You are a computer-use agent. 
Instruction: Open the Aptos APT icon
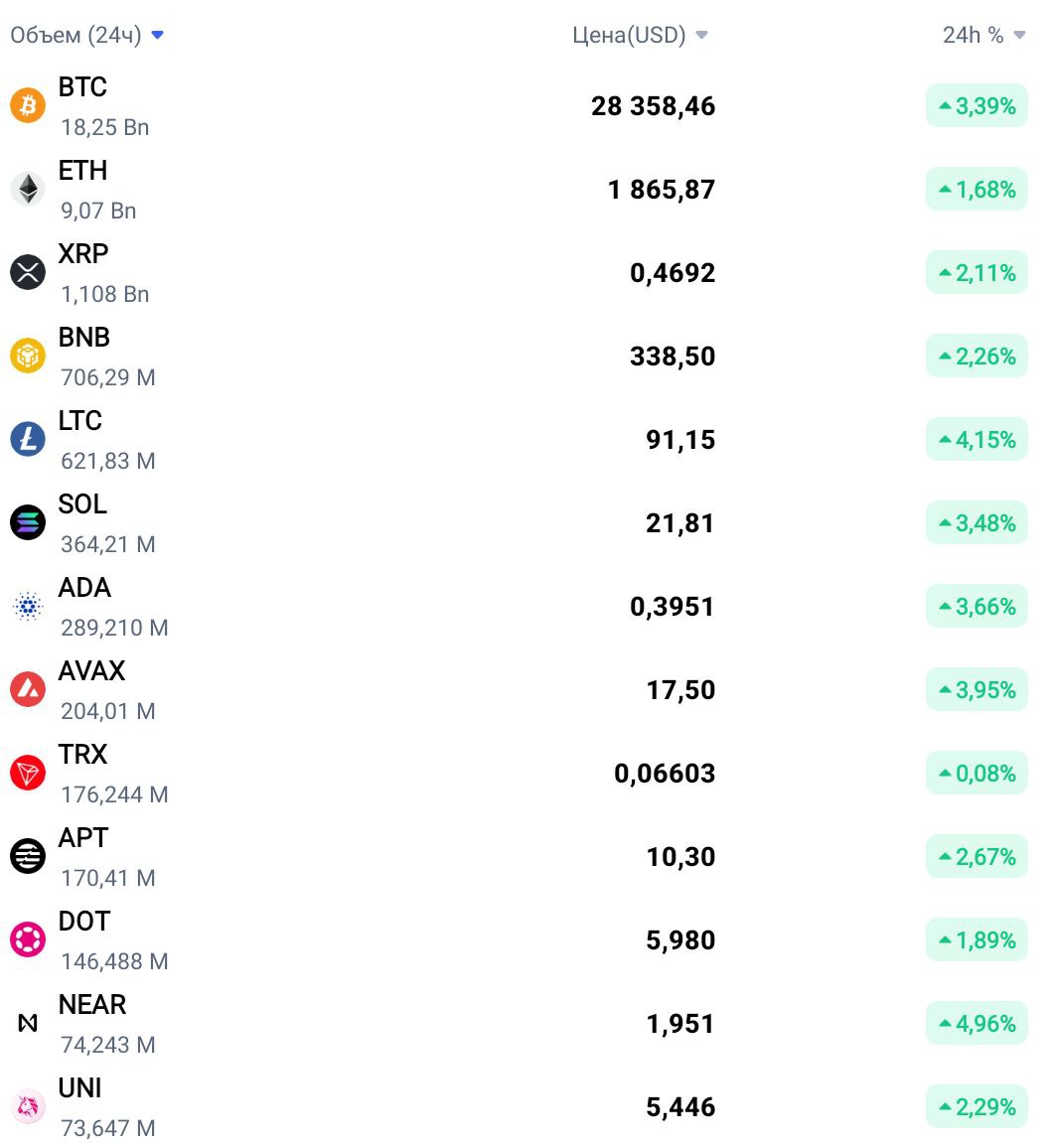pyautogui.click(x=28, y=857)
